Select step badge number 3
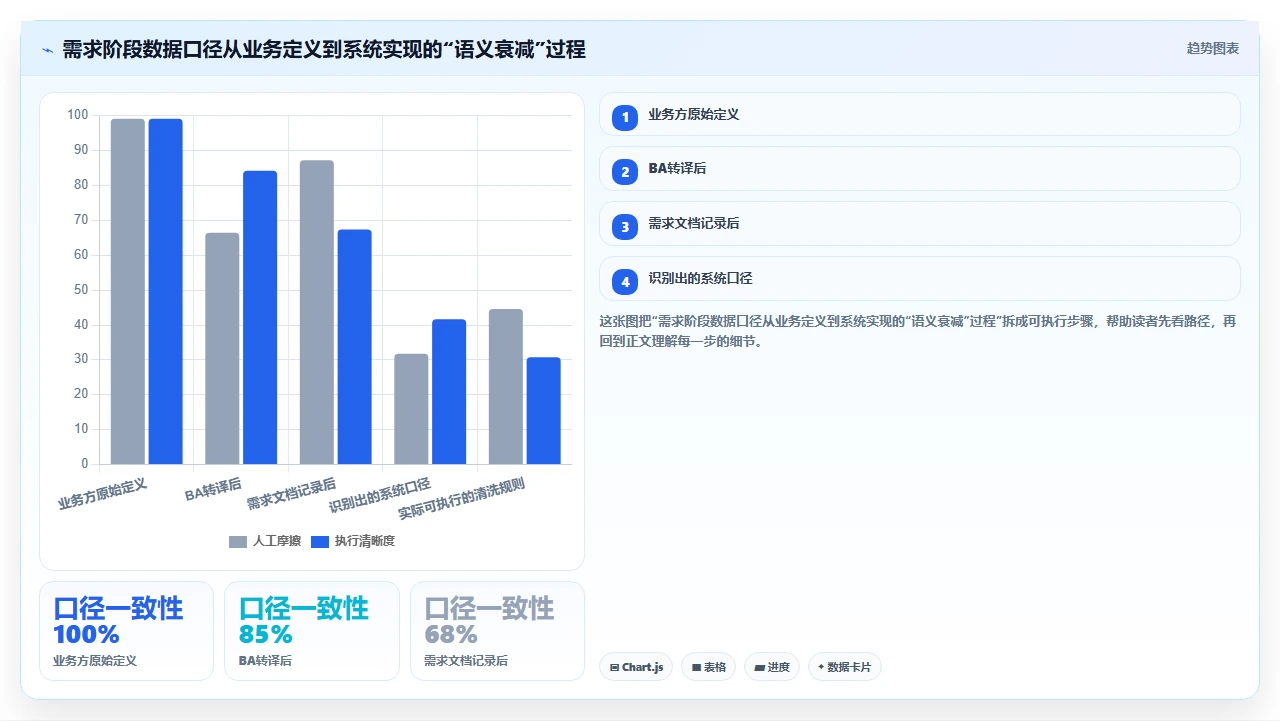This screenshot has height=721, width=1280. coord(625,226)
